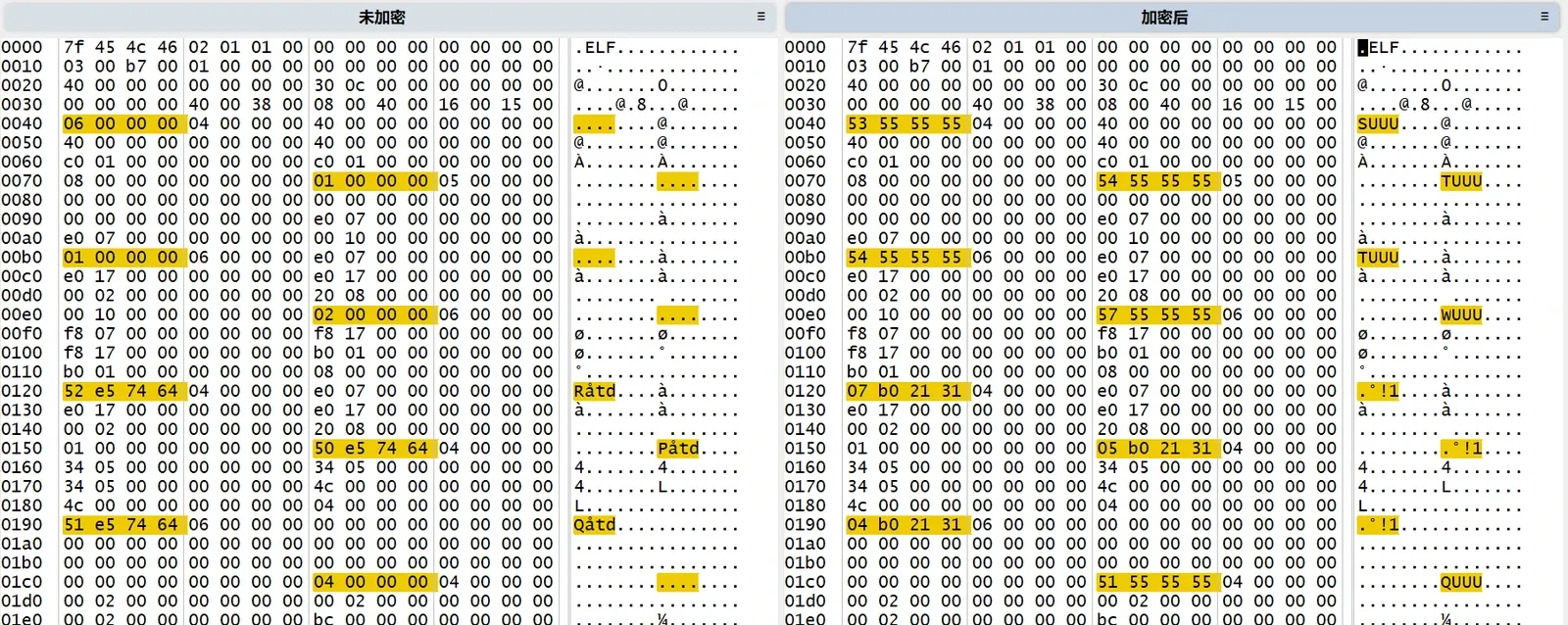Click bytes 7f 45 4c 46 in 未加密 pane
Screen dimensions: 1568x625
click(x=122, y=47)
